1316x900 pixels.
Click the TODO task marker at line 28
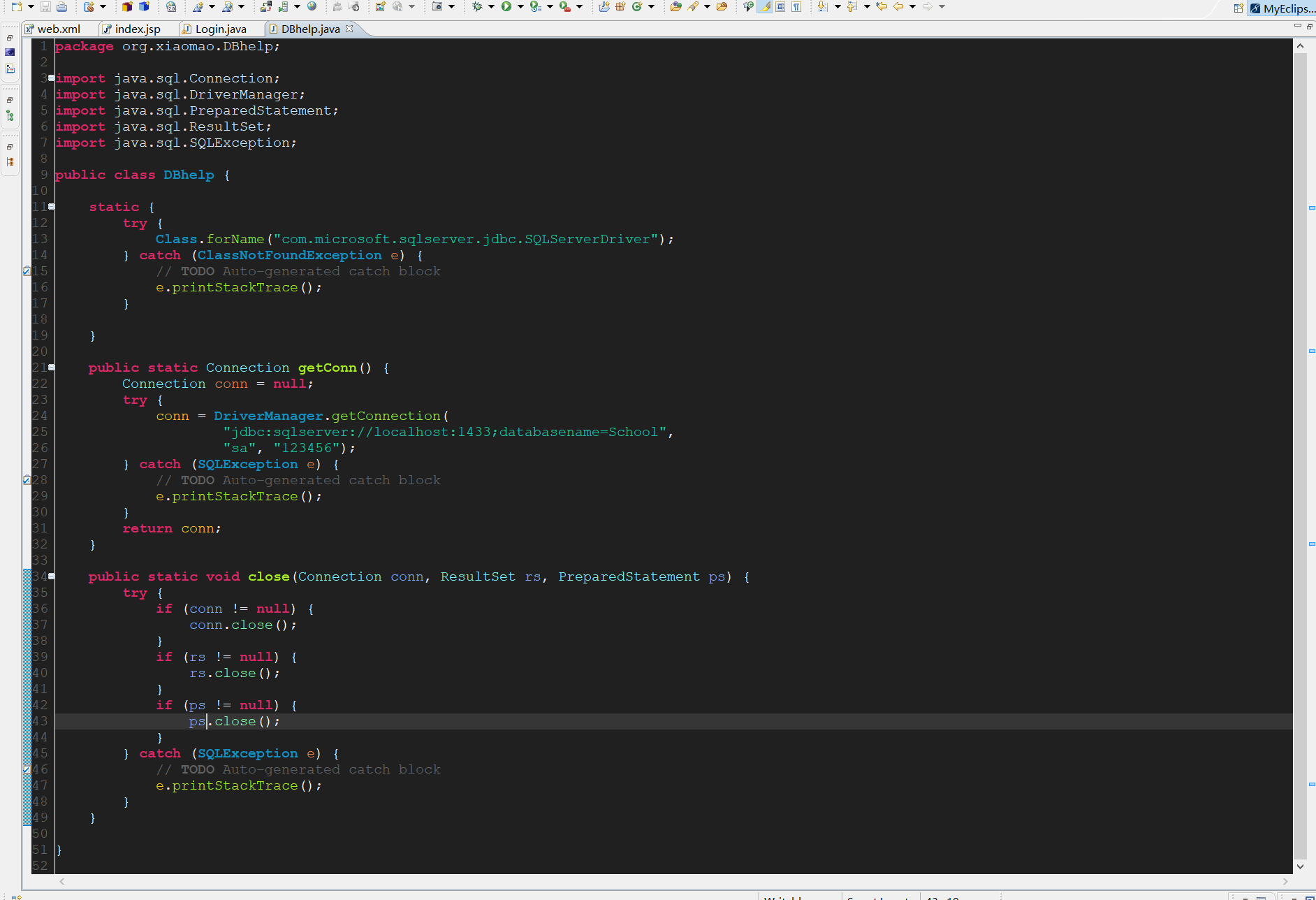[x=27, y=480]
